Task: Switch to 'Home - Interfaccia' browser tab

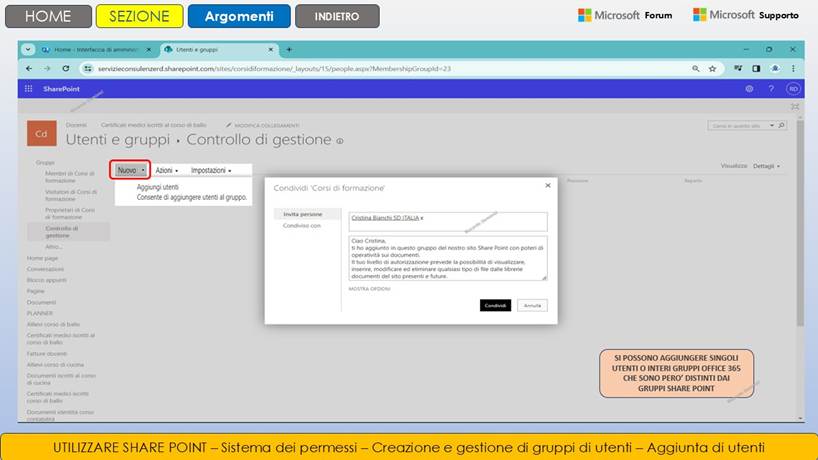Action: 96,50
